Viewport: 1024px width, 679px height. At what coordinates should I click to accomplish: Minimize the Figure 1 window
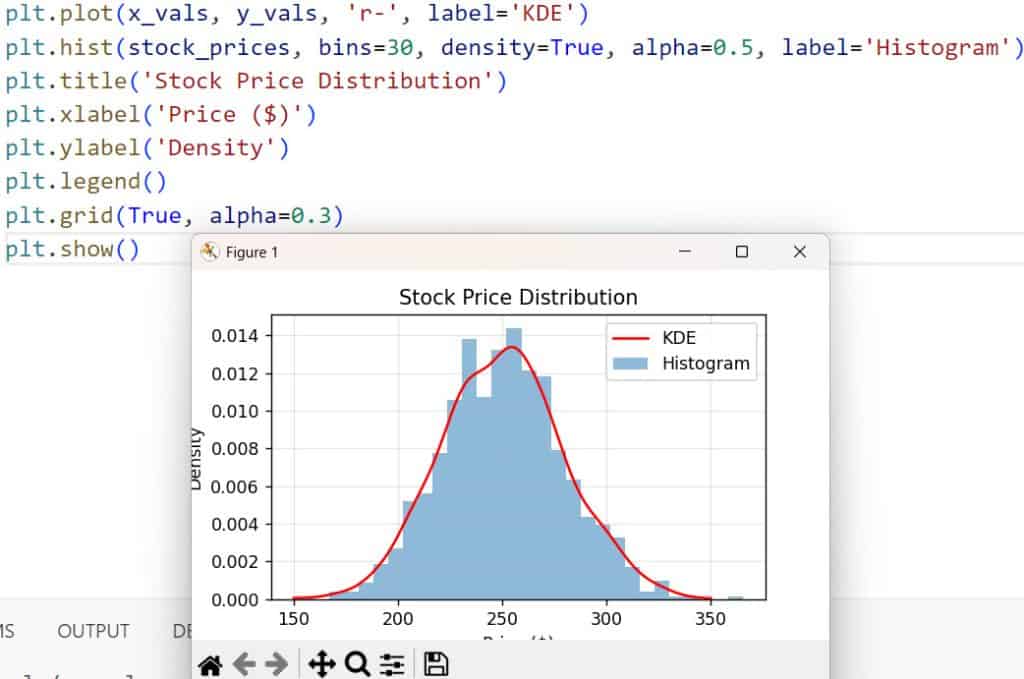(684, 252)
